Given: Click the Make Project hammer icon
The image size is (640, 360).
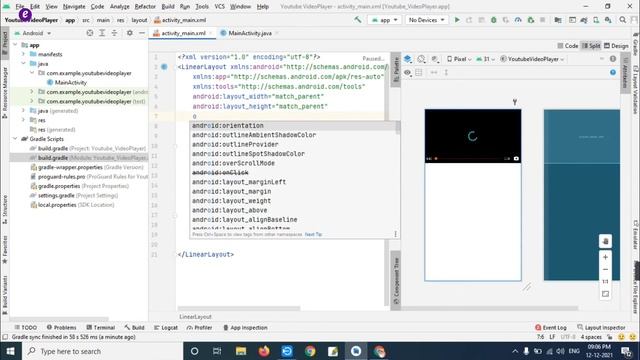Looking at the screenshot, I should point(358,20).
